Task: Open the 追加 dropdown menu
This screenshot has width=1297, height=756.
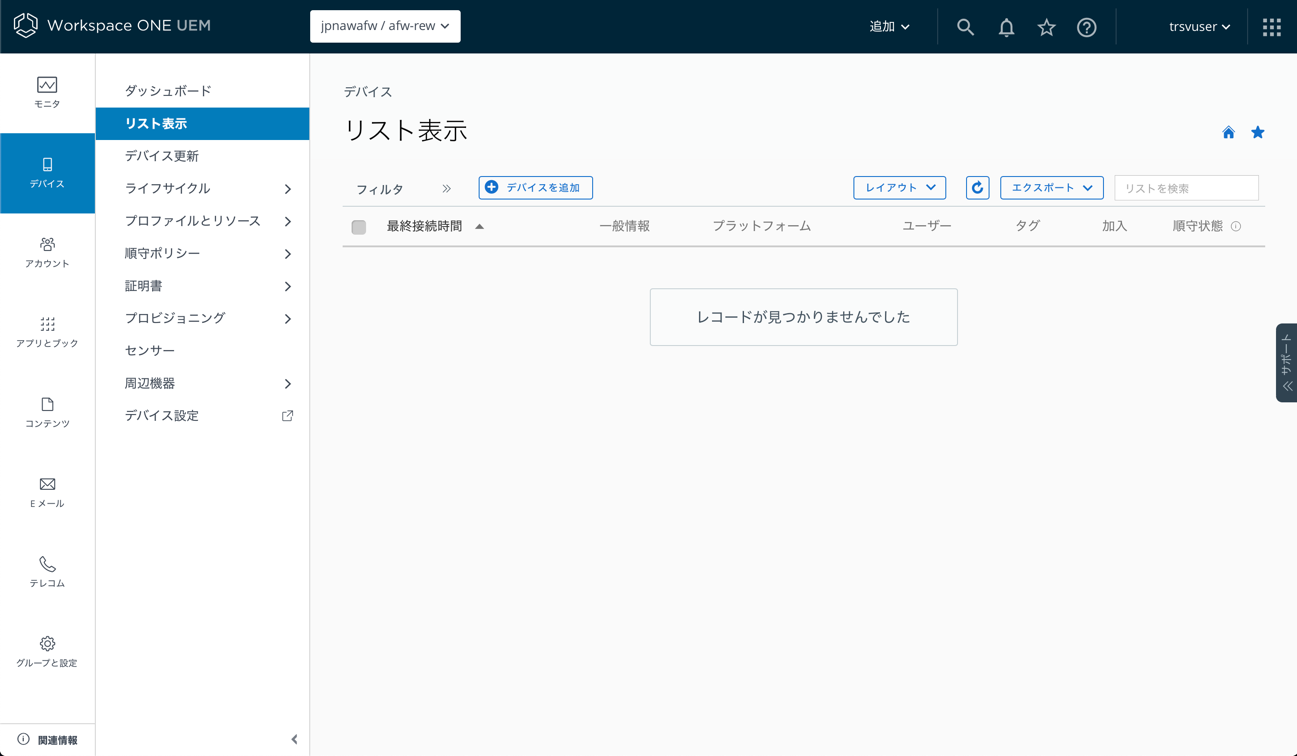Action: [x=889, y=27]
